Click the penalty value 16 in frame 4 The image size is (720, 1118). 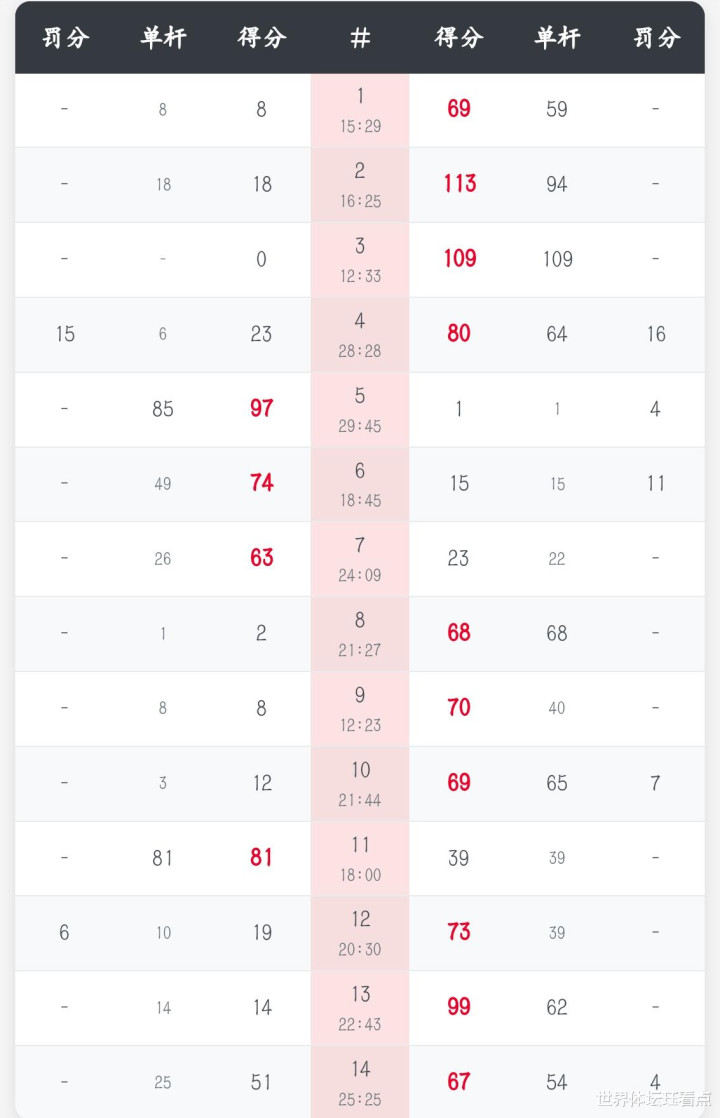coord(656,334)
